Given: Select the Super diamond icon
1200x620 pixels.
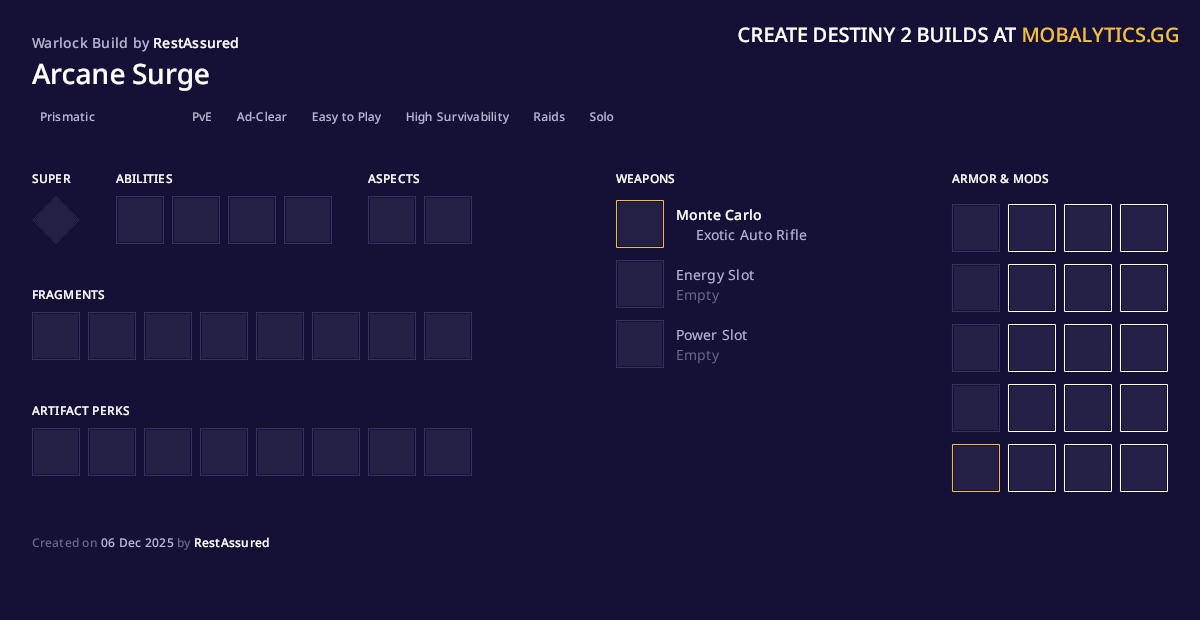Looking at the screenshot, I should pyautogui.click(x=56, y=220).
